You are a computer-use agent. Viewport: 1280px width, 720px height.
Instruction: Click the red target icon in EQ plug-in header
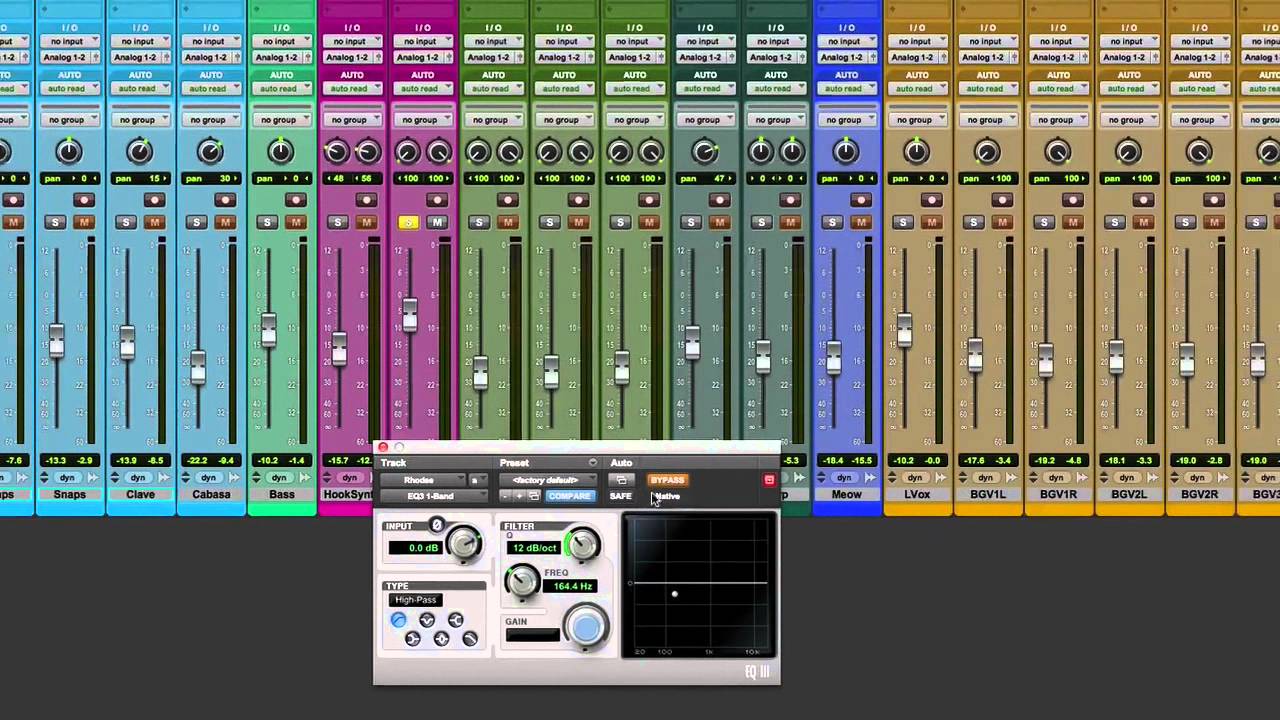coord(769,480)
